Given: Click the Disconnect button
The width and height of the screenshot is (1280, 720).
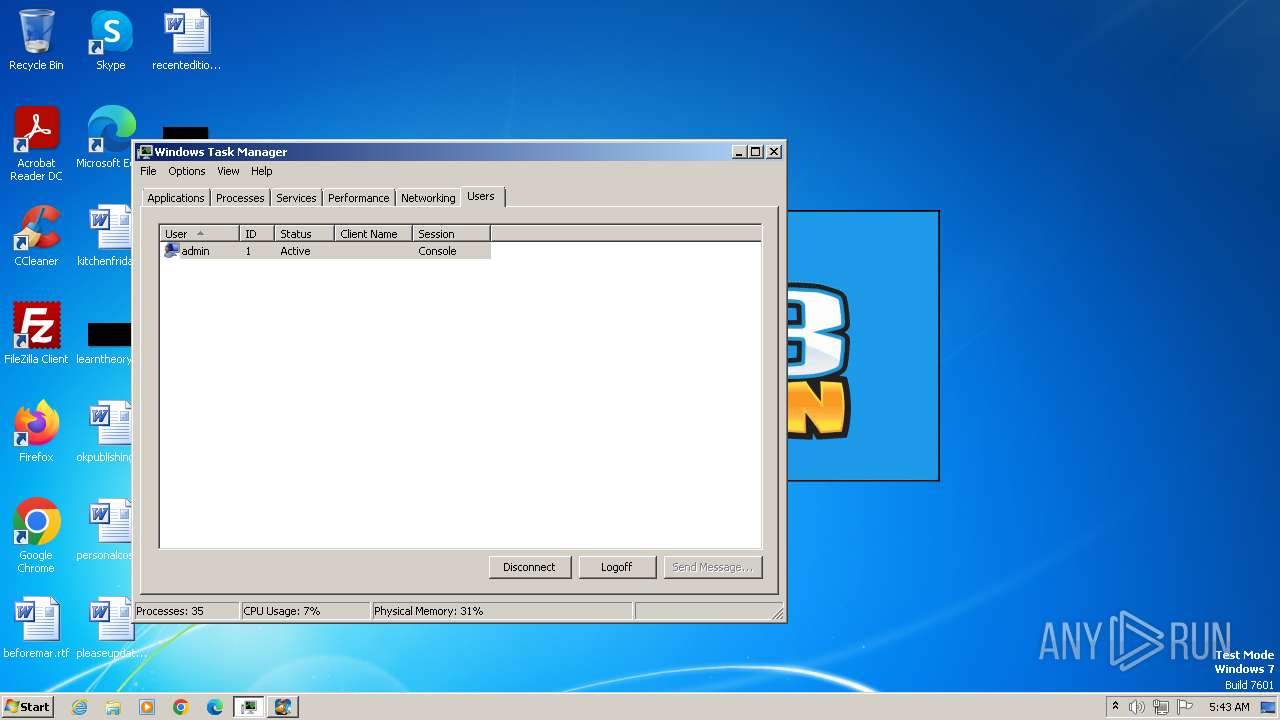Looking at the screenshot, I should (529, 567).
